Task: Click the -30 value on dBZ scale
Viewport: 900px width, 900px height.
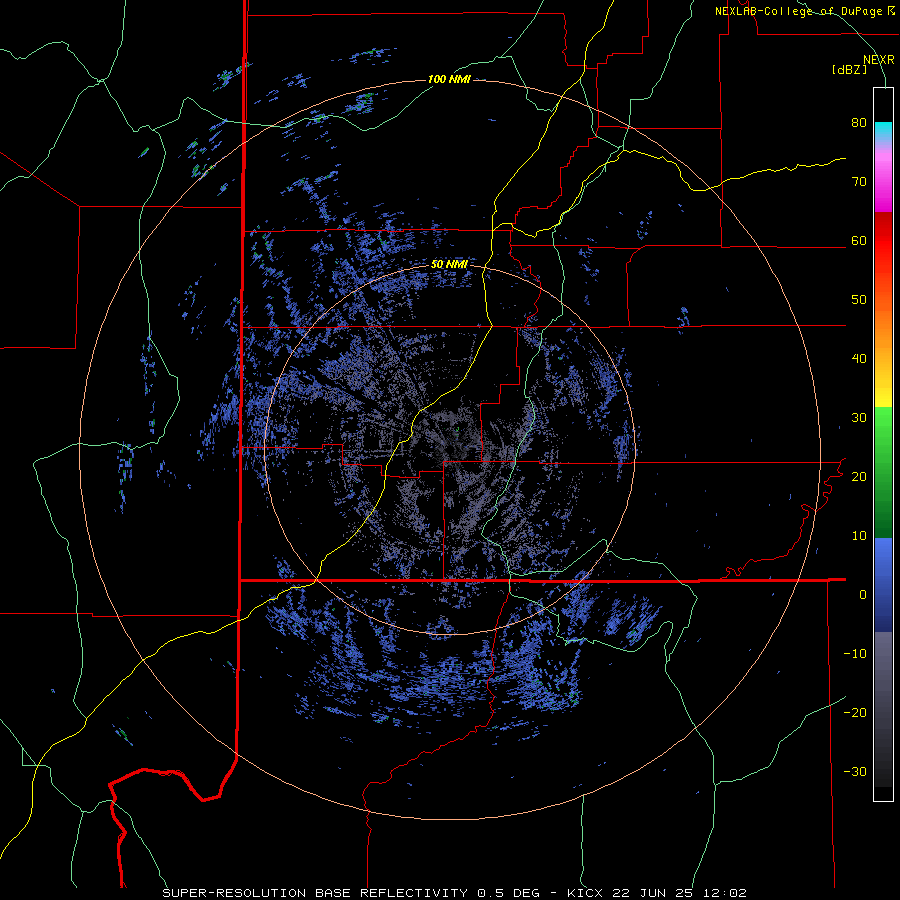Action: 855,771
